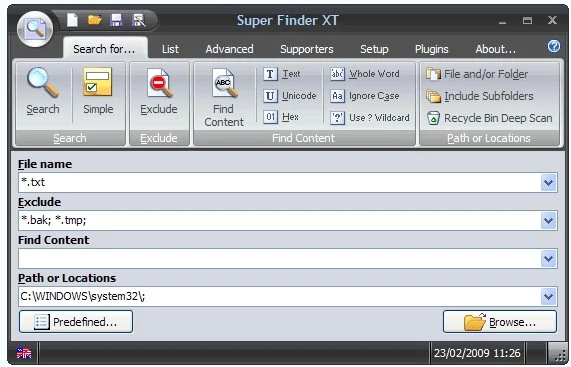Viewport: 571px width, 367px height.
Task: Click the UK flag language icon in status bar
Action: (x=24, y=353)
